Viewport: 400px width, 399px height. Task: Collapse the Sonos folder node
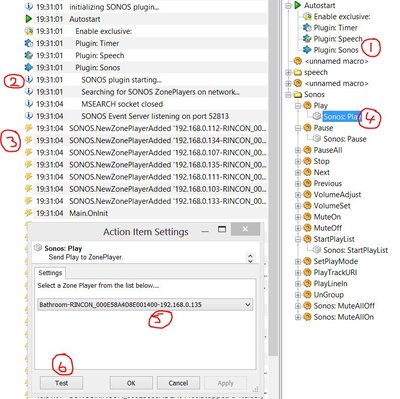(x=289, y=95)
